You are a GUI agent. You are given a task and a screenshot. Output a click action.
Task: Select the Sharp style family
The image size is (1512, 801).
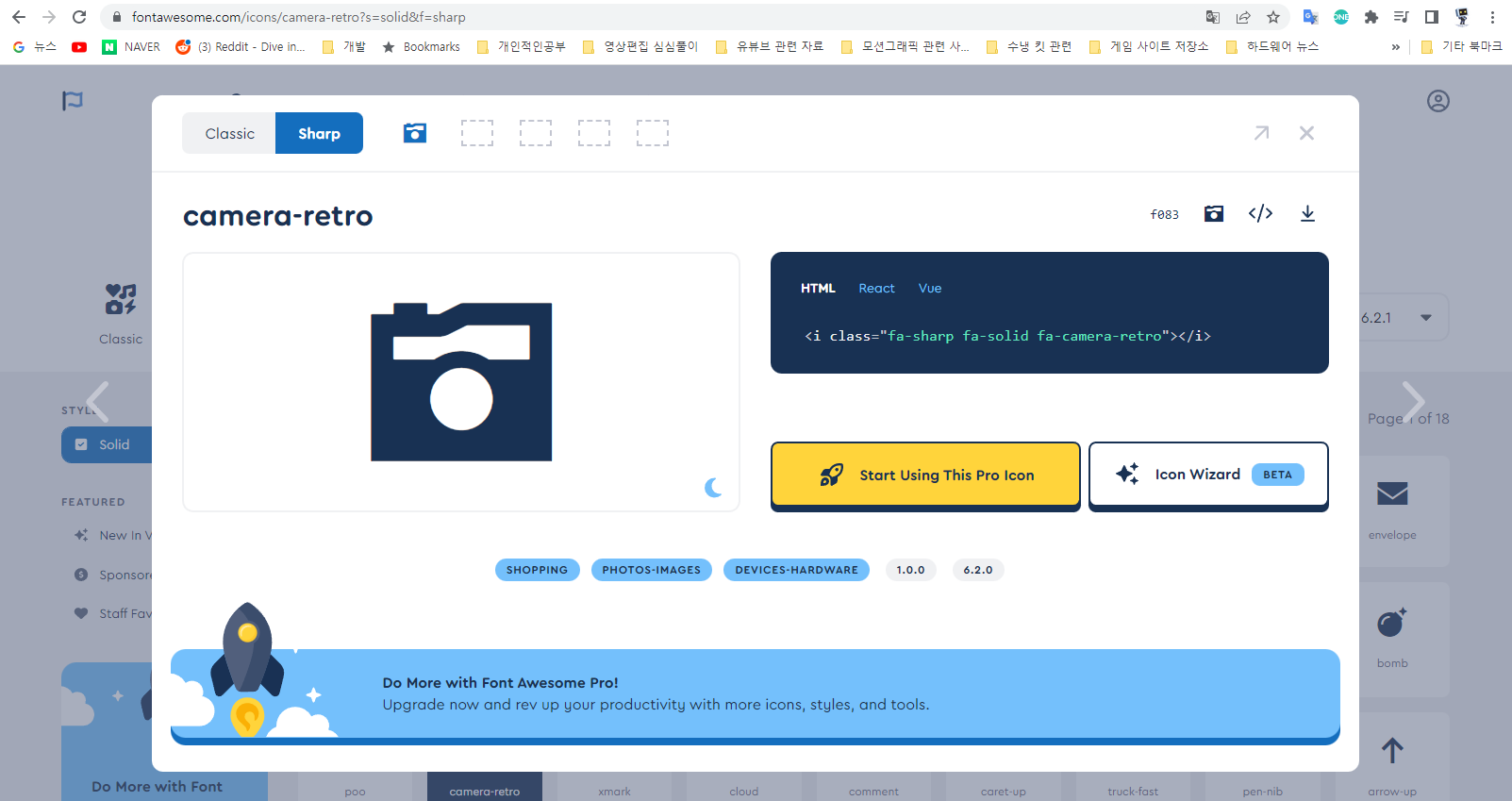click(x=319, y=133)
